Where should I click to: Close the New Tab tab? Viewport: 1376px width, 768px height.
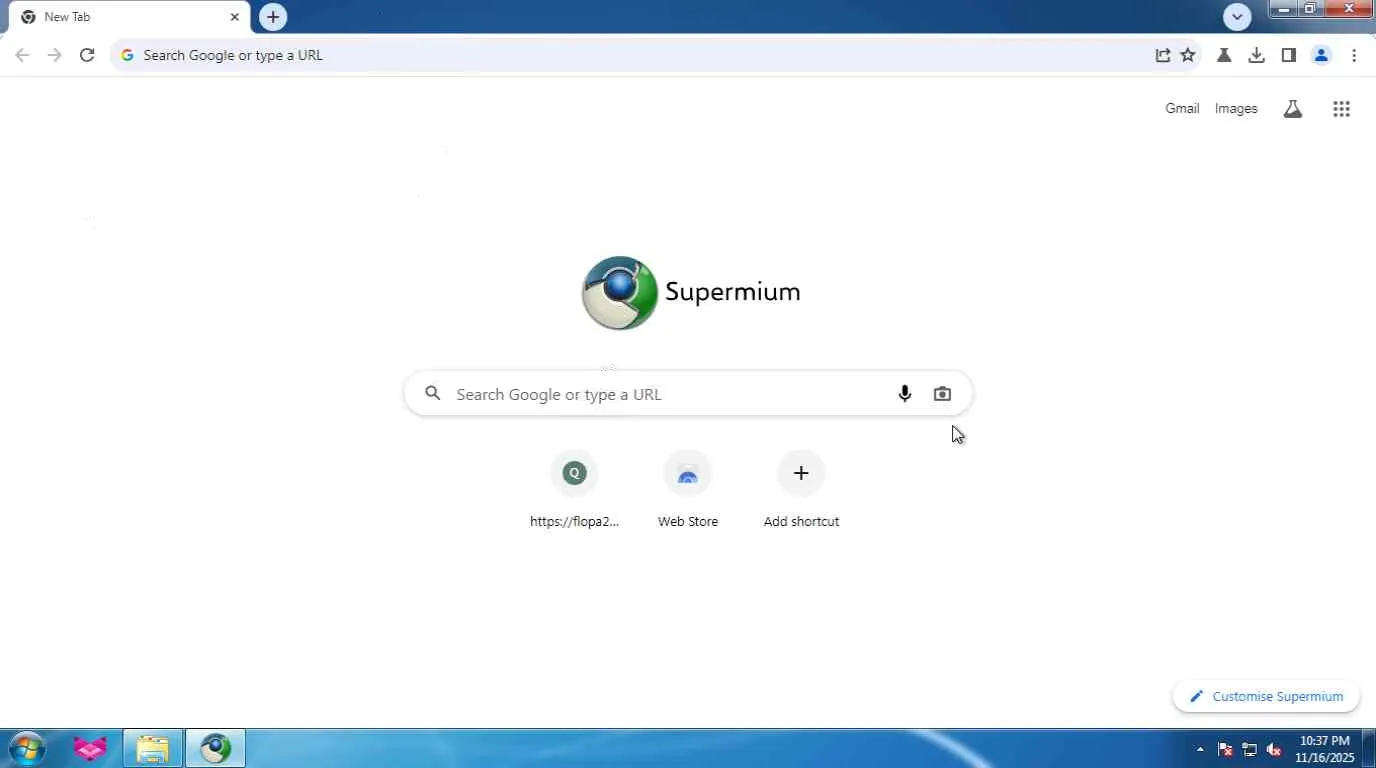click(x=235, y=17)
